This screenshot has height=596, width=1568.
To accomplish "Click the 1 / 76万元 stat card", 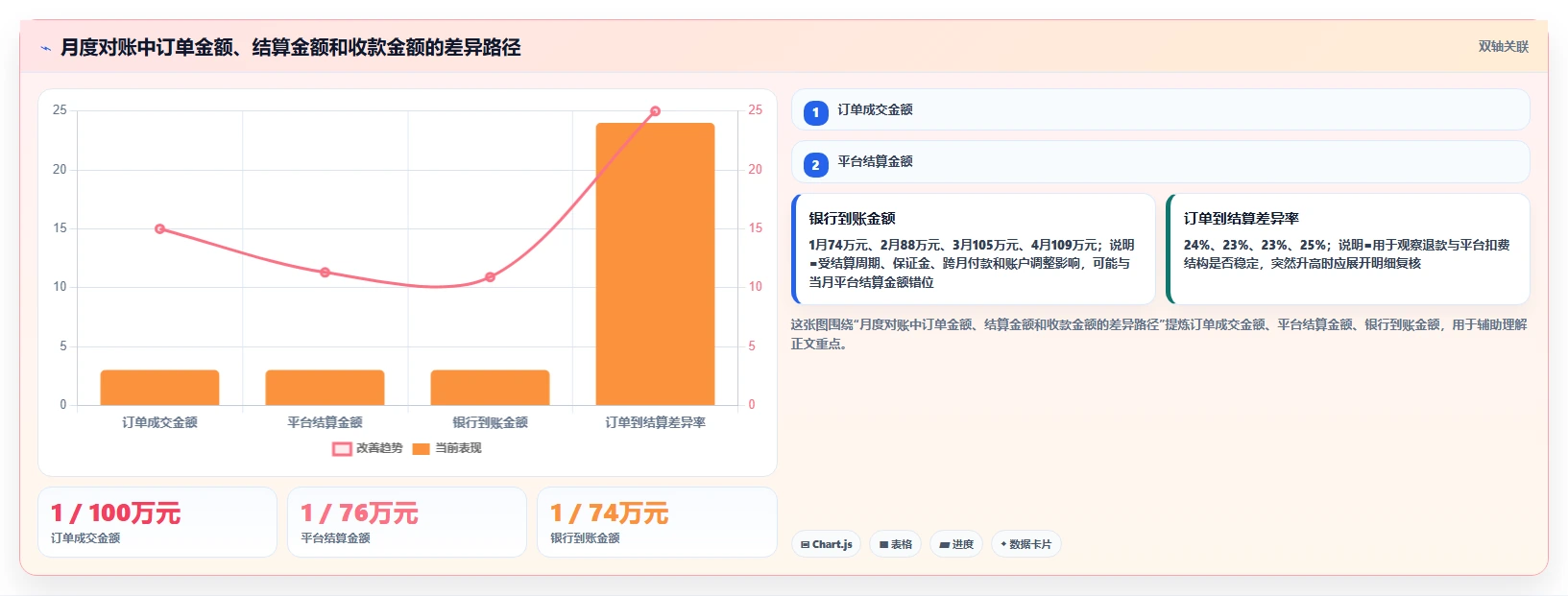I will (407, 522).
